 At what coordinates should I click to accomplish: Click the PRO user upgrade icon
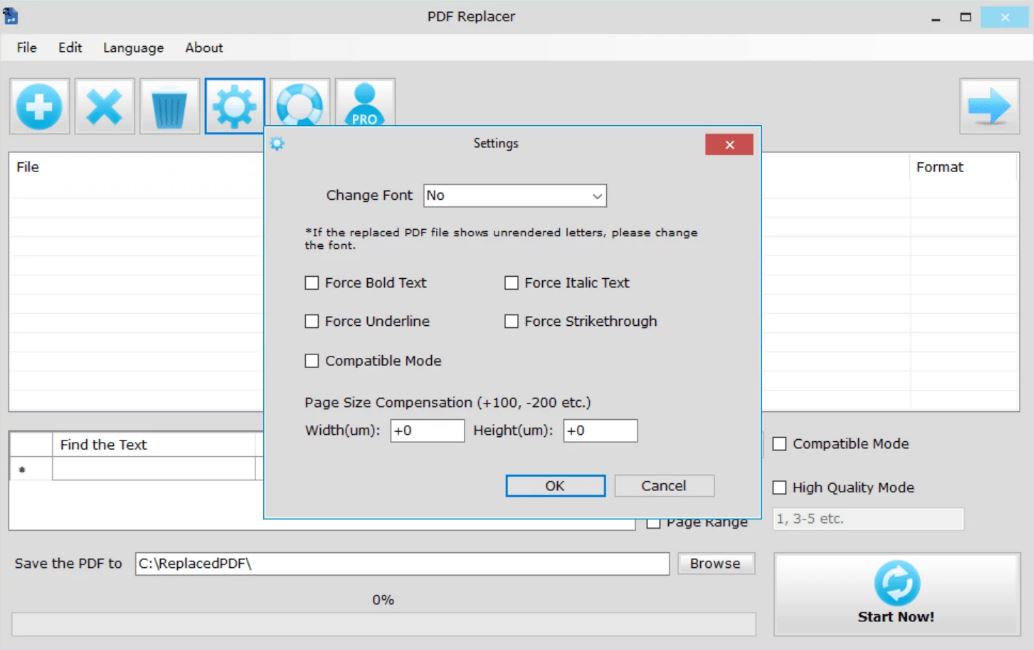point(365,103)
